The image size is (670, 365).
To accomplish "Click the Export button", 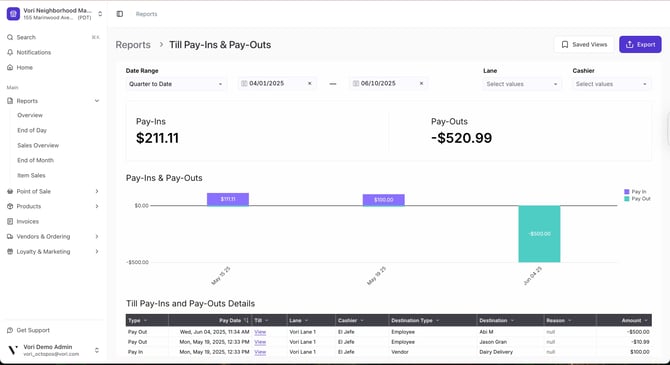I will pyautogui.click(x=640, y=44).
